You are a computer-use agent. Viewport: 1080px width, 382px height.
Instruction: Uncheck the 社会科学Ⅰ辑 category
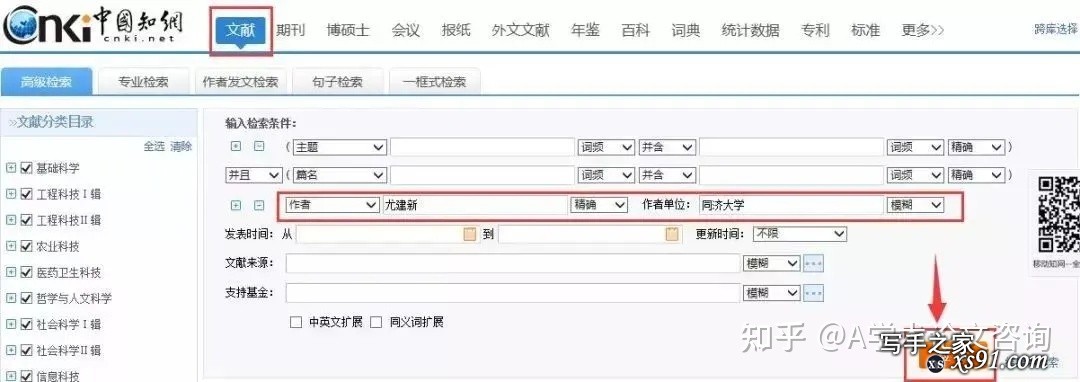(x=27, y=325)
